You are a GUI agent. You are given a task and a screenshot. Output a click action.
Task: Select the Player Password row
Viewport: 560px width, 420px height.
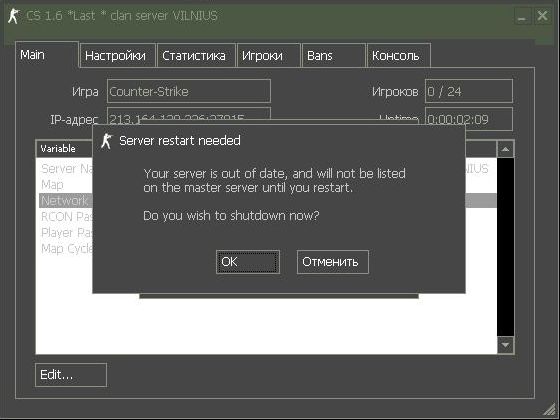click(x=66, y=232)
